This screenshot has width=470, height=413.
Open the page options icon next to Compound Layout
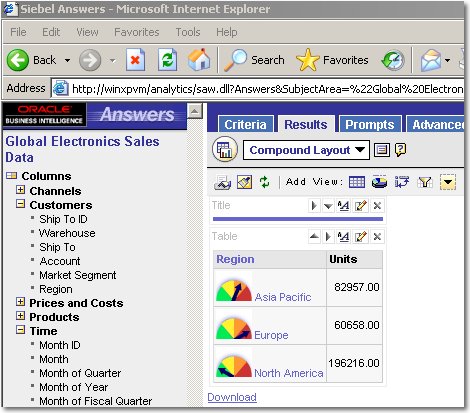point(382,150)
